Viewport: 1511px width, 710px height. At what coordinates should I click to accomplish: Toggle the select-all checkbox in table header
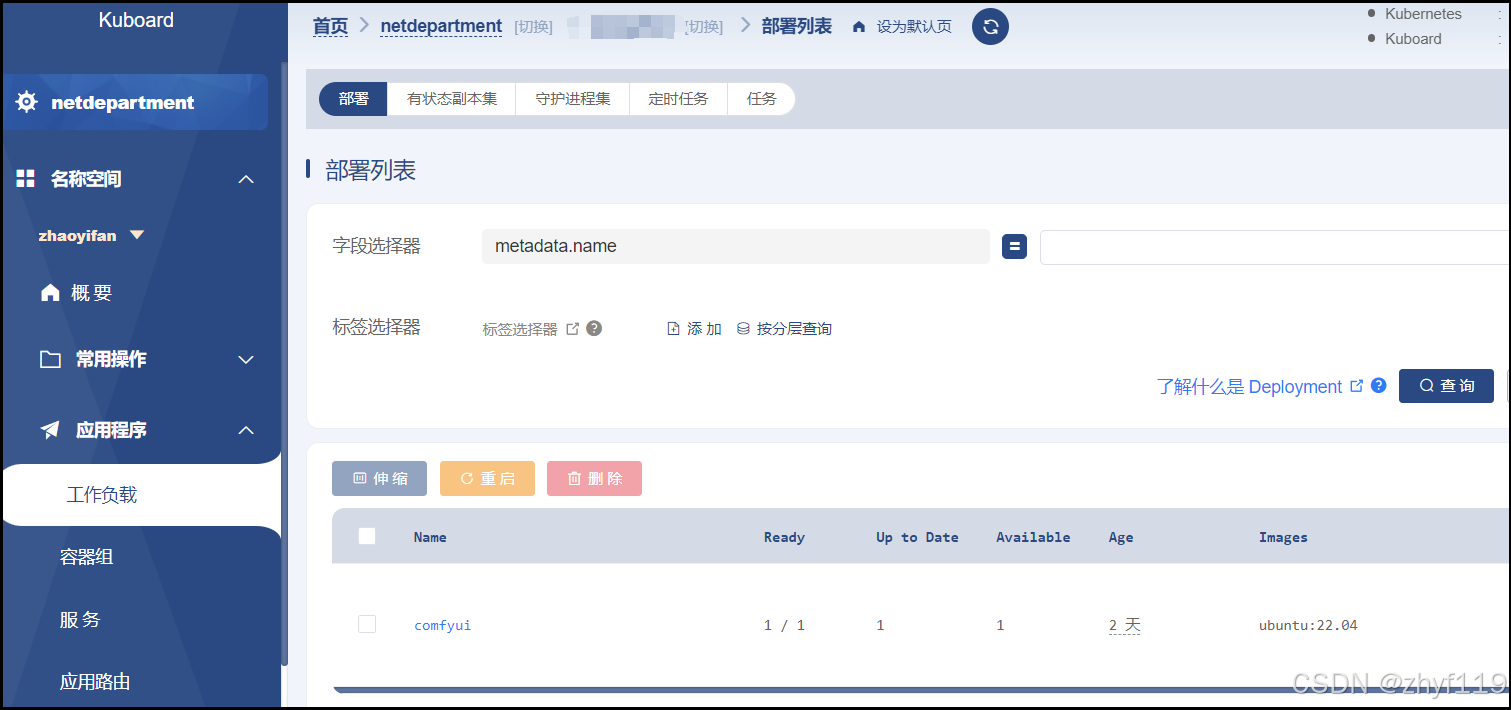coord(367,536)
